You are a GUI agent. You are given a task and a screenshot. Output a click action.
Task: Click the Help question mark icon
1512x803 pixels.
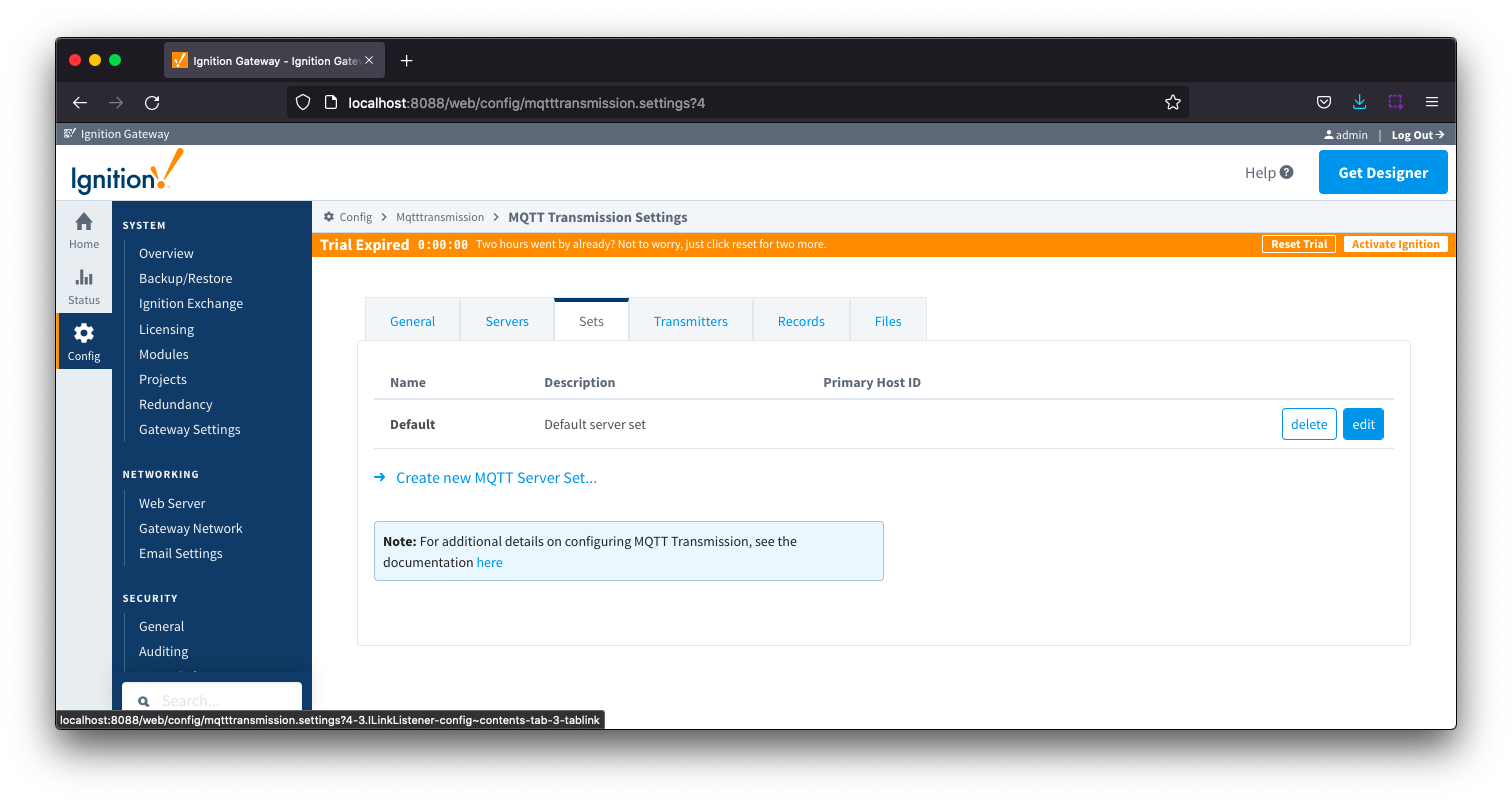(1287, 172)
